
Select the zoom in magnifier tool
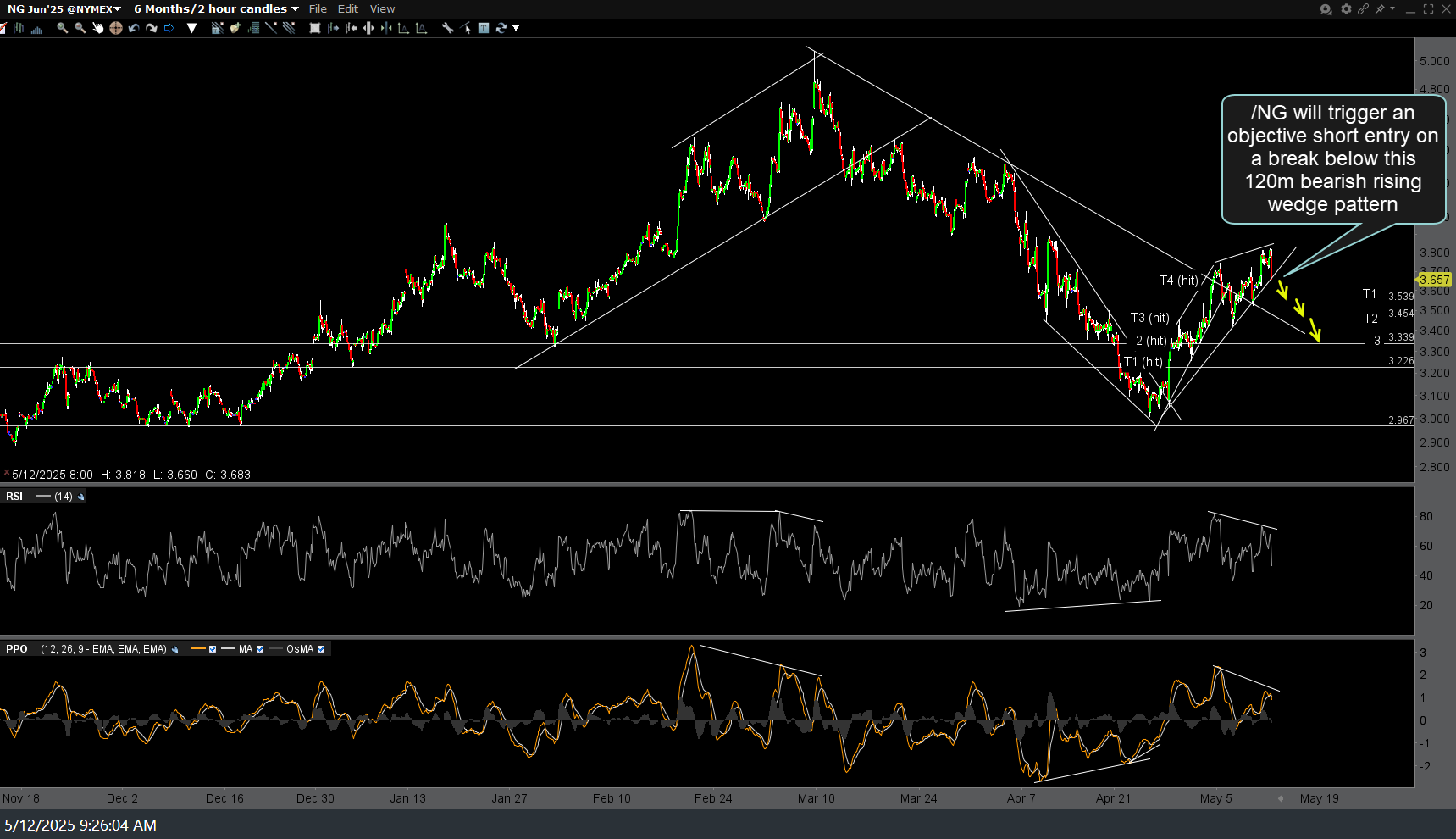(x=62, y=28)
